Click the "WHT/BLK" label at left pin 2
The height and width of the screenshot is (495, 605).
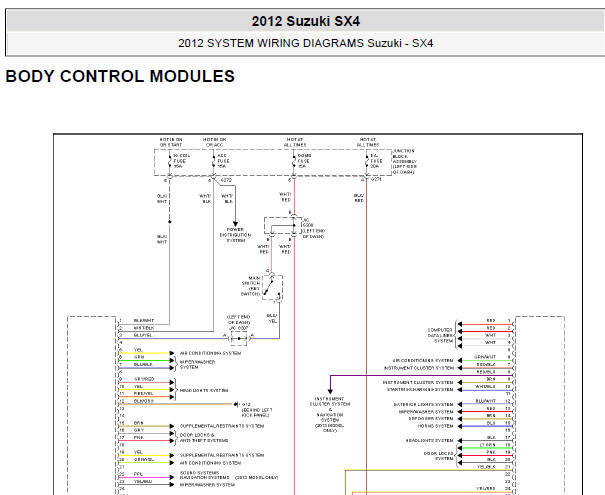(144, 328)
